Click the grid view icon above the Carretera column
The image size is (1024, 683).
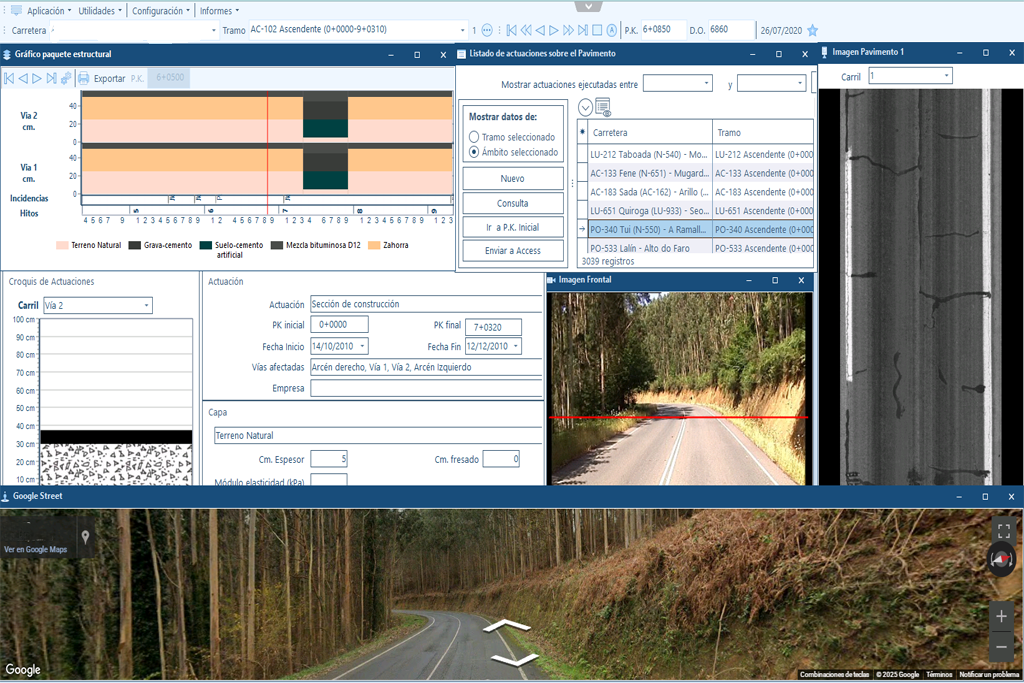click(x=603, y=107)
